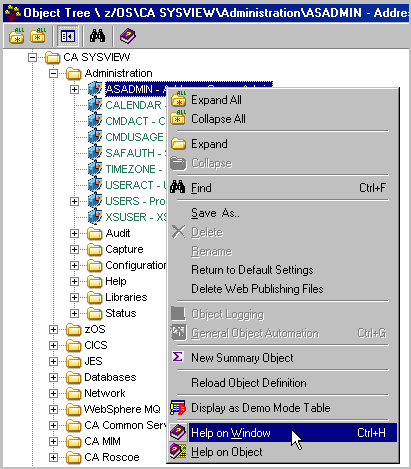Click the ASADMIN object icon
The image size is (411, 469).
coord(95,89)
